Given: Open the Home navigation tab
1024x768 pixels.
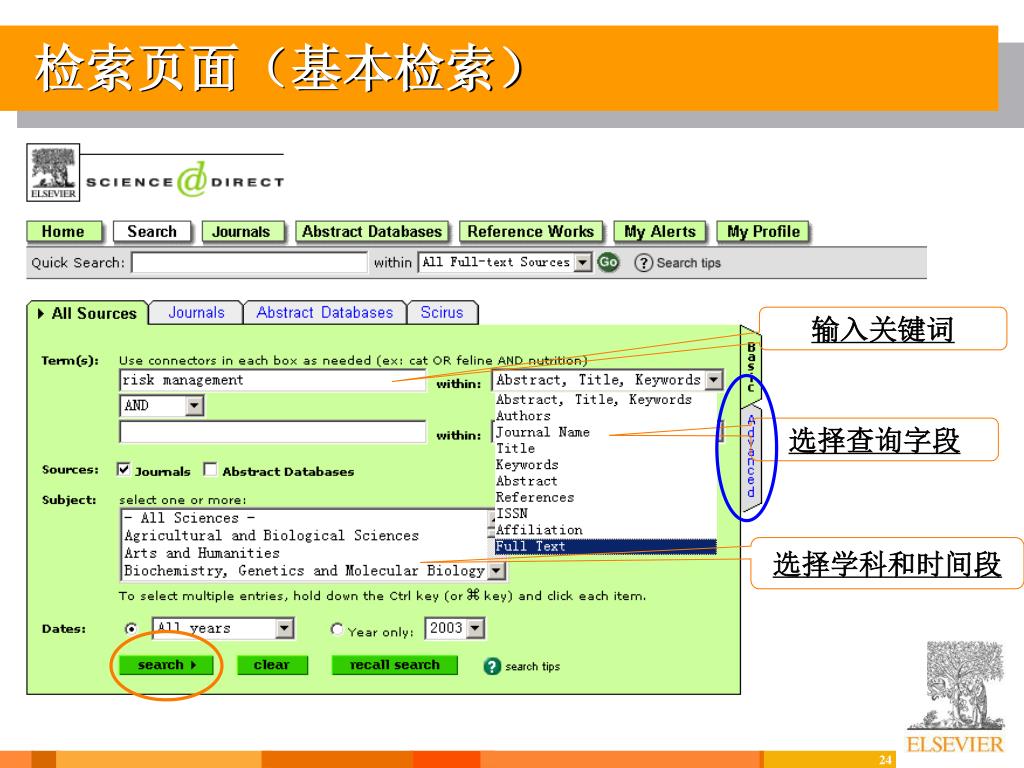Looking at the screenshot, I should [x=63, y=232].
